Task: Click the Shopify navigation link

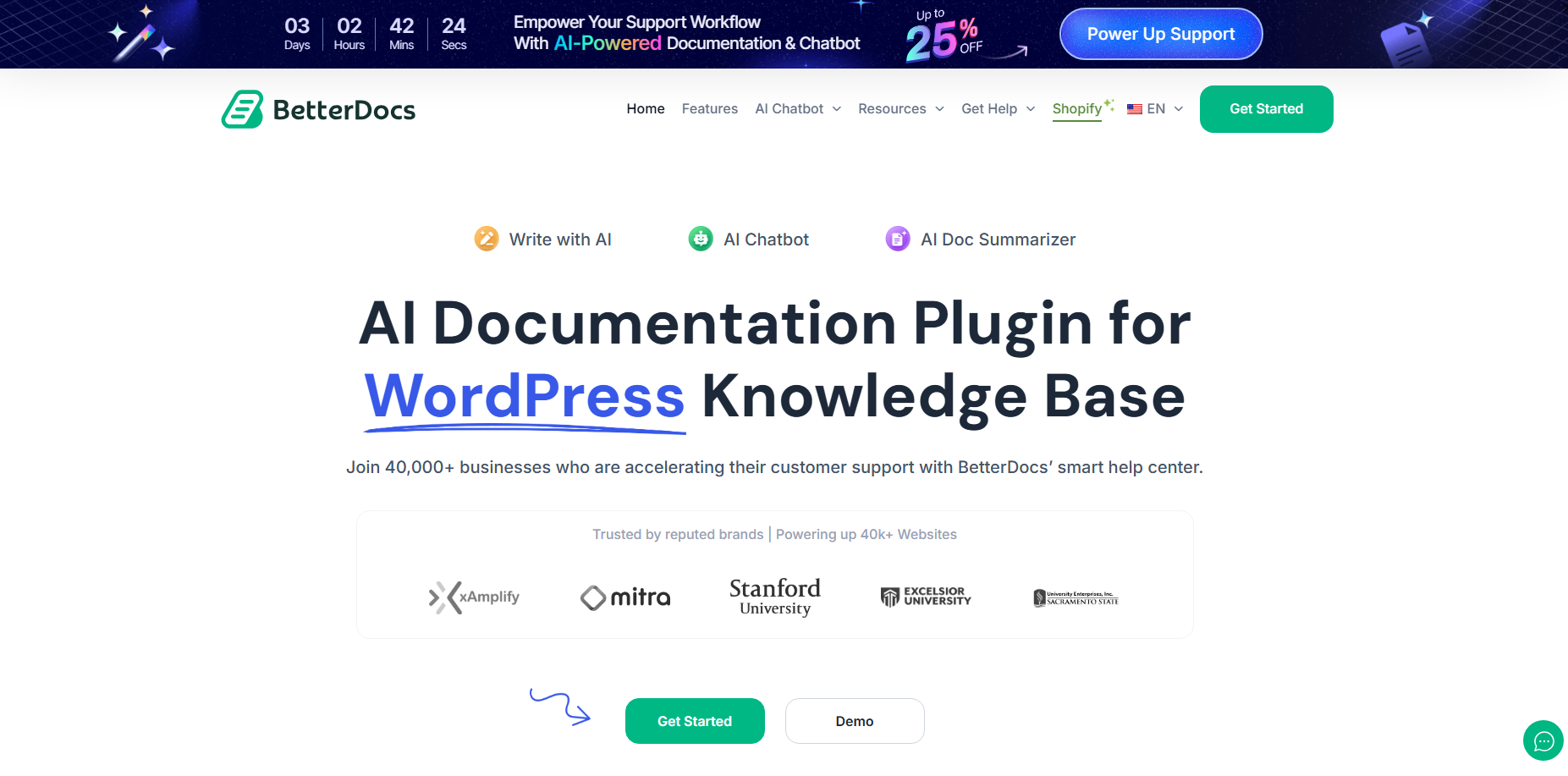Action: click(1076, 108)
